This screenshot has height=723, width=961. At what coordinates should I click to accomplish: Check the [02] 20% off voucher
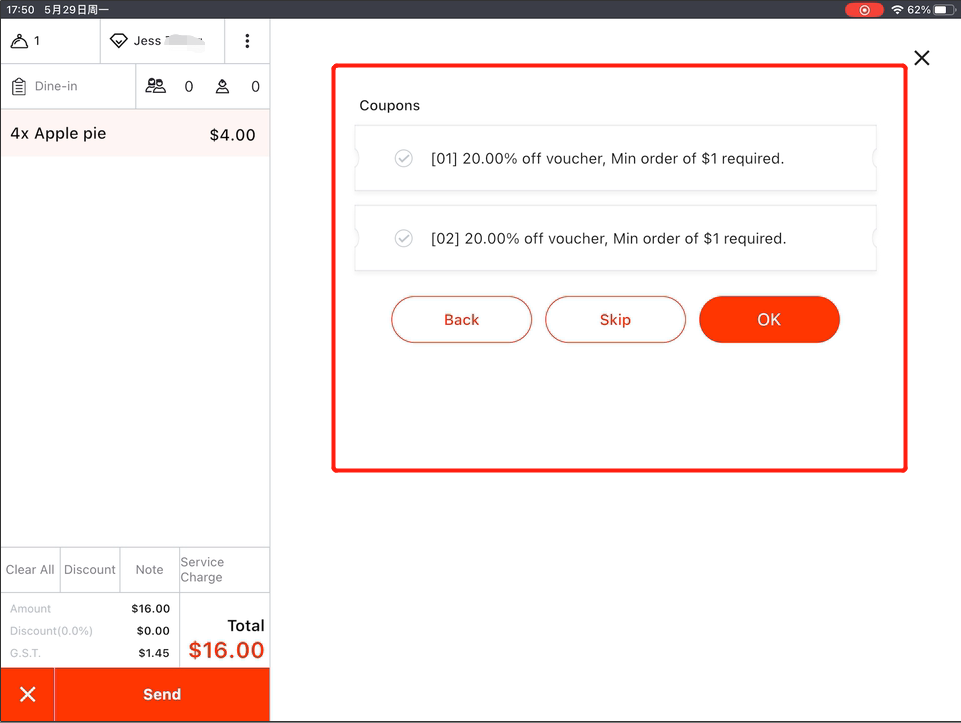tap(404, 238)
